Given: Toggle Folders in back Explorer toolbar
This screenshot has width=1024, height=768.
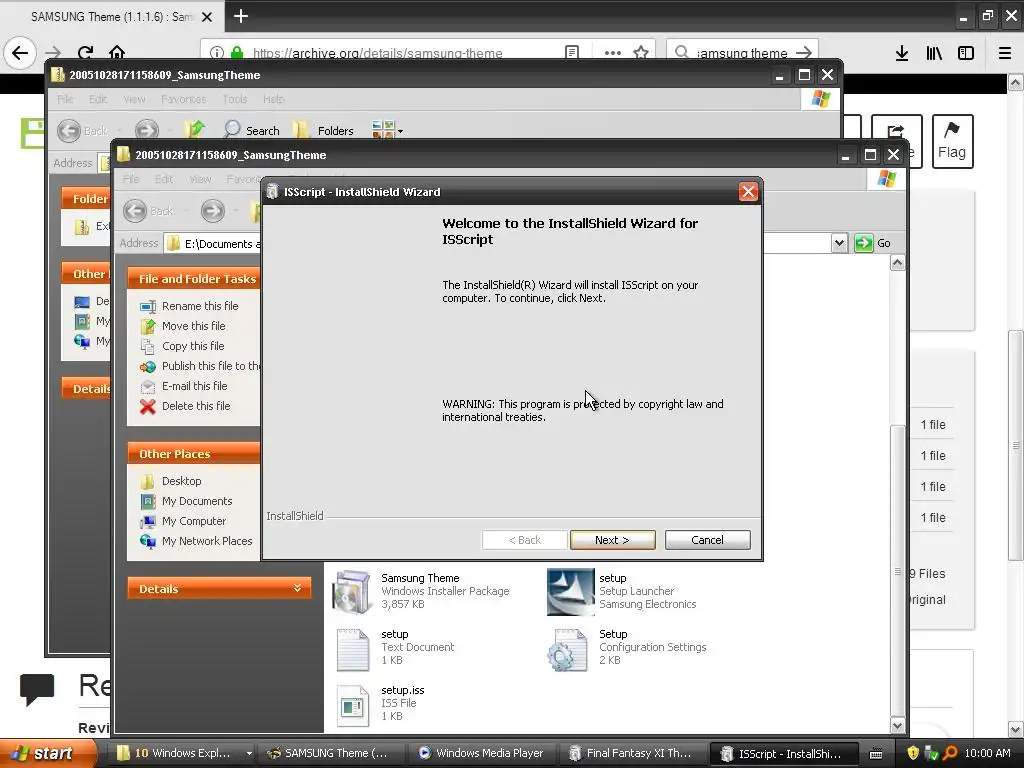Looking at the screenshot, I should coord(323,131).
